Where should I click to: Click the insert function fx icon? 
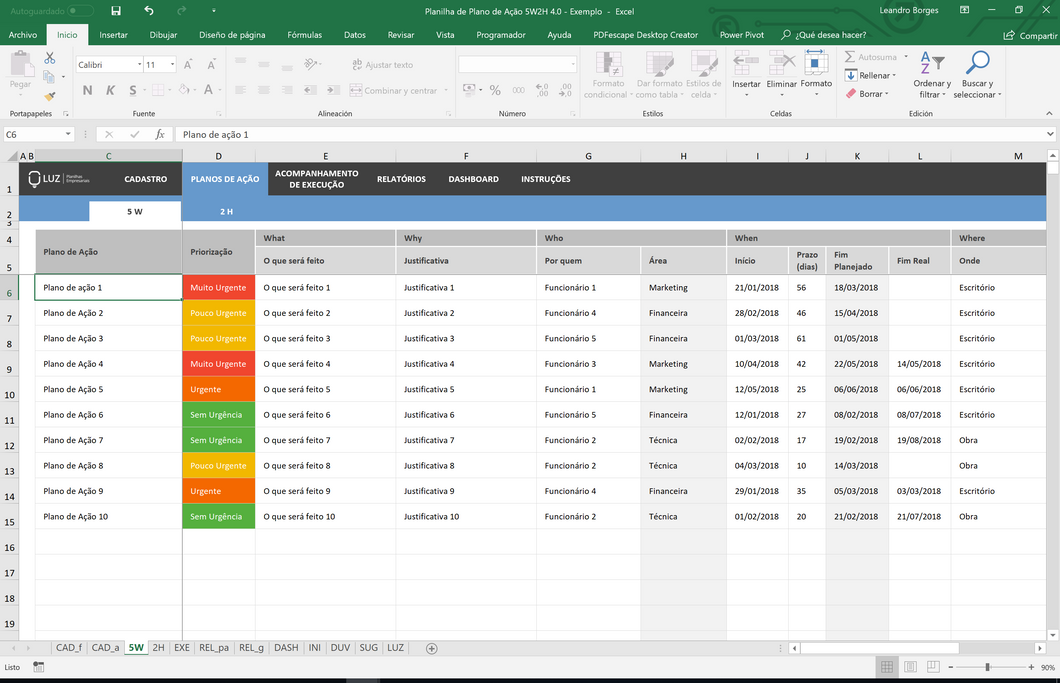pos(160,135)
